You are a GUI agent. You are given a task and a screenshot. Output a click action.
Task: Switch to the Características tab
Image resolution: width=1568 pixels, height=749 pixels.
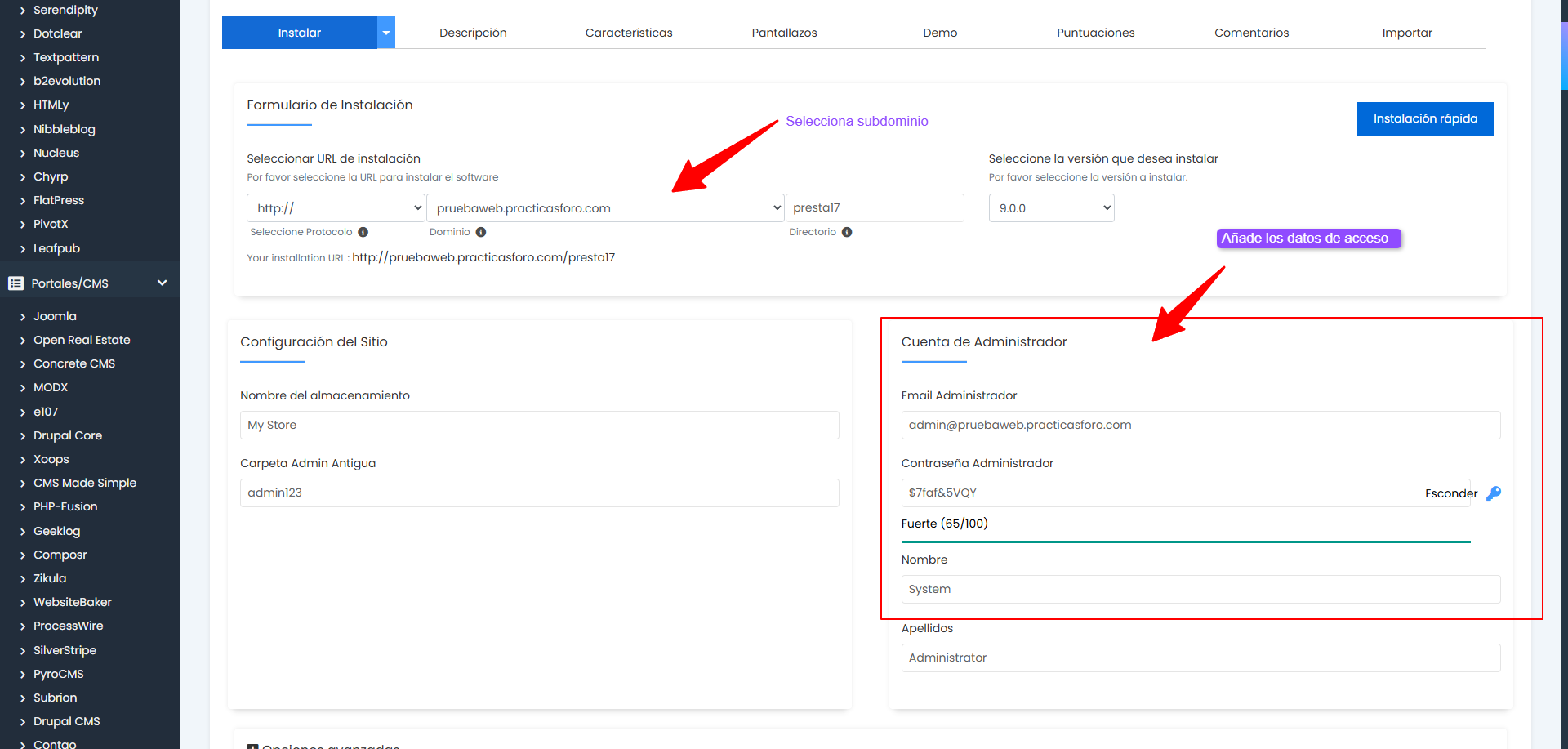pyautogui.click(x=629, y=33)
